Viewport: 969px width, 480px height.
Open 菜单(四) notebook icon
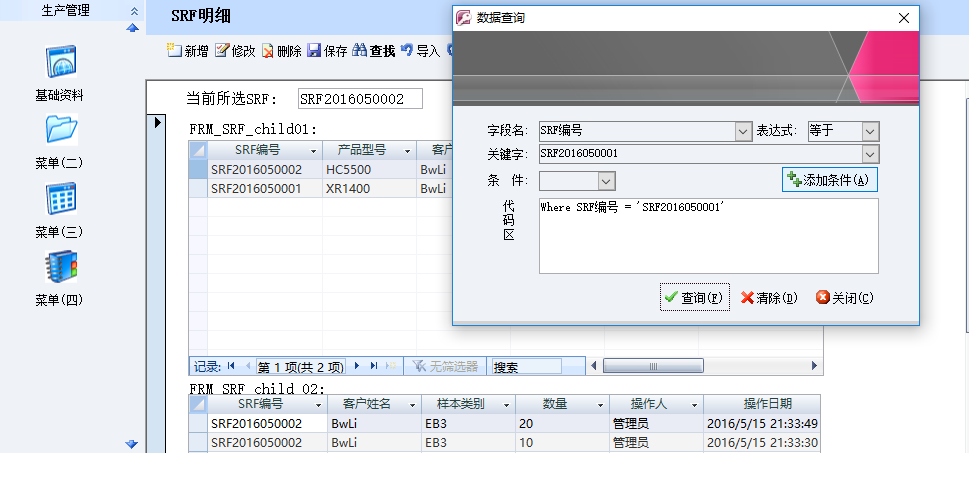pos(61,266)
